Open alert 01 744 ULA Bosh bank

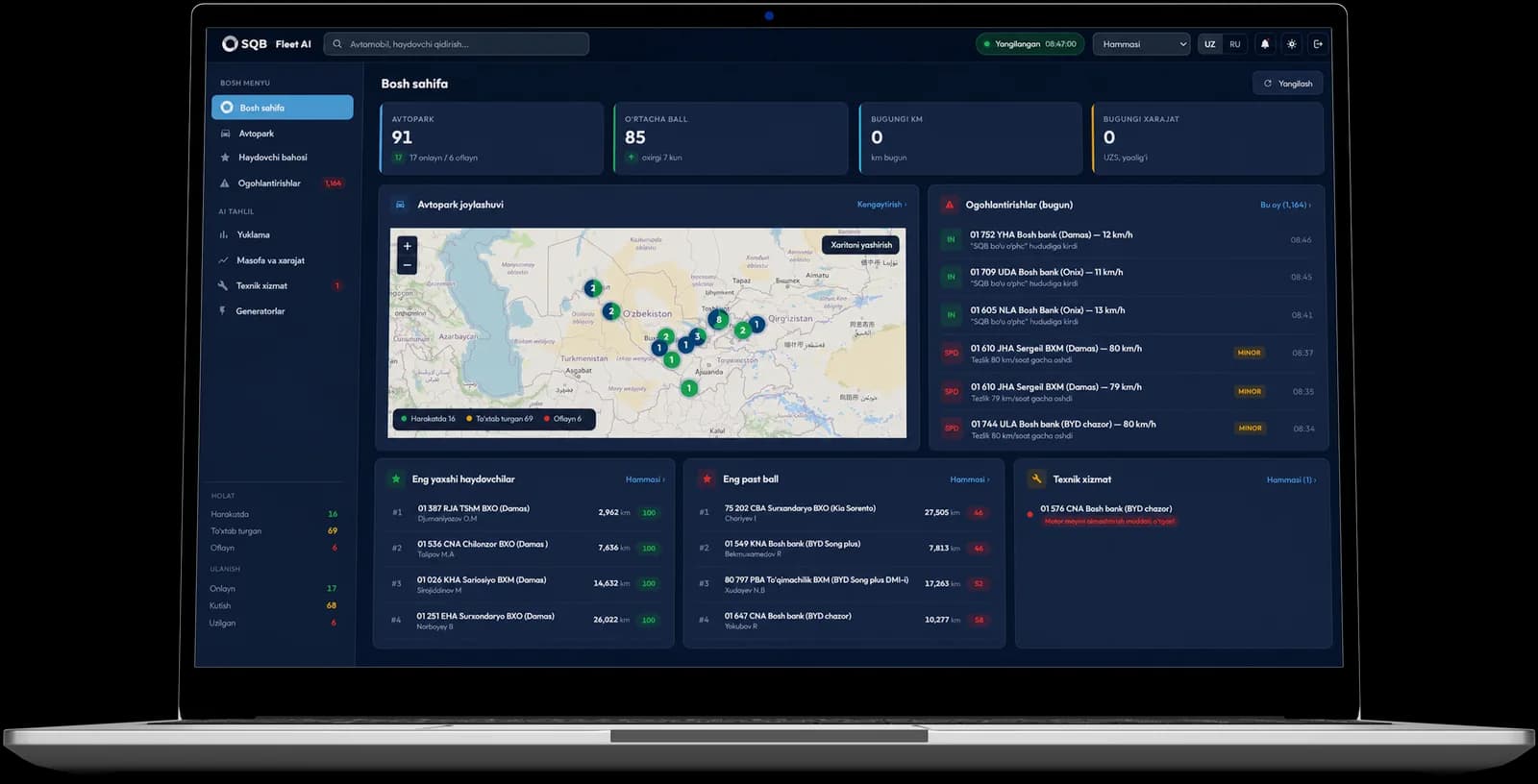(1128, 429)
